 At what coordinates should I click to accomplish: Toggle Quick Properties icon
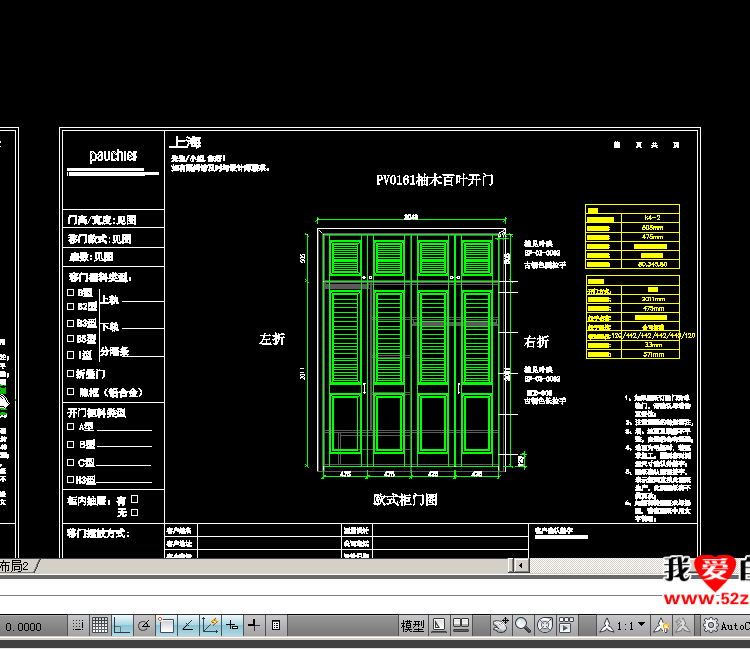coord(276,625)
